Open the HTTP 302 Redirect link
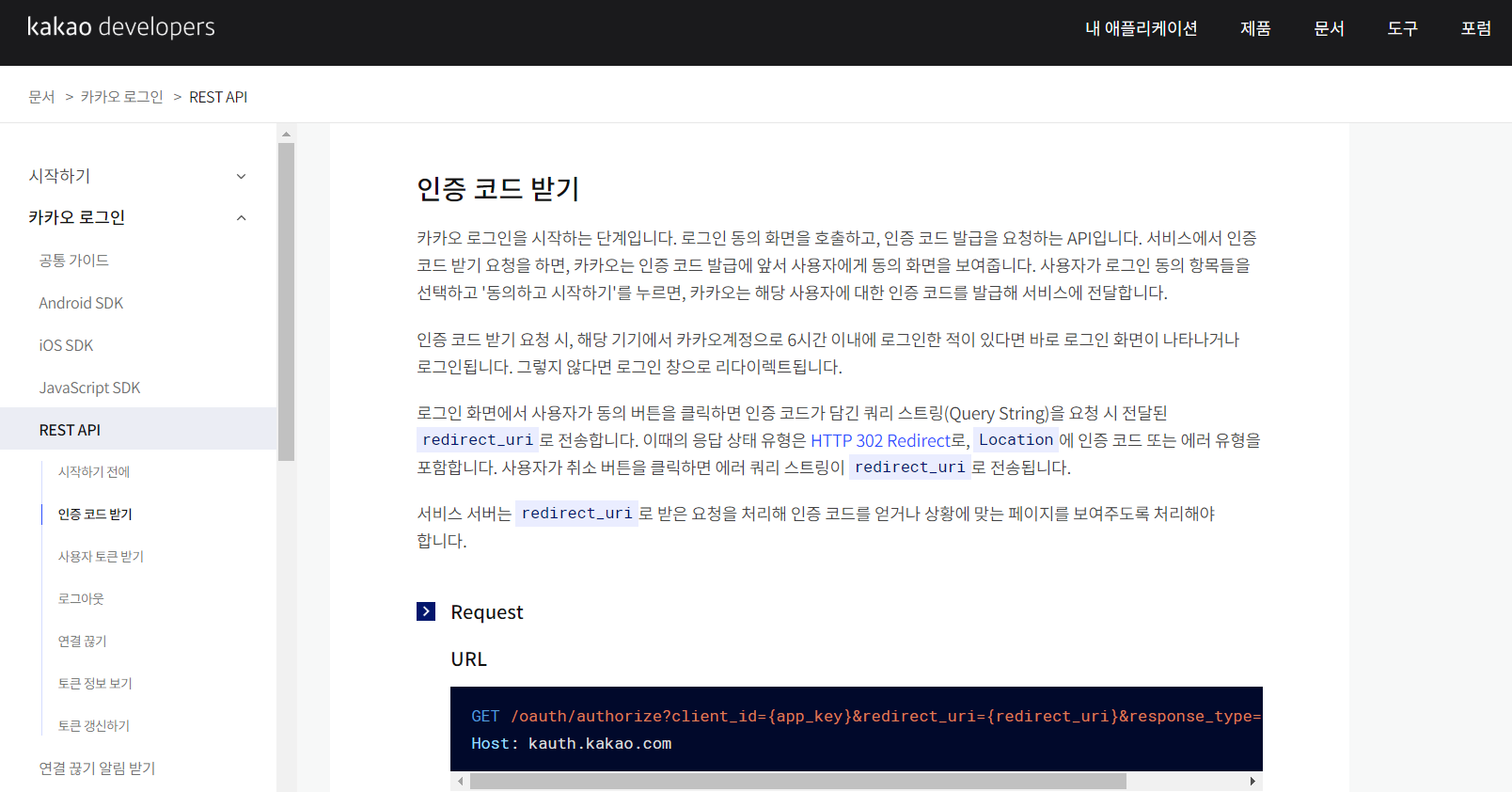Viewport: 1512px width, 792px height. point(880,440)
